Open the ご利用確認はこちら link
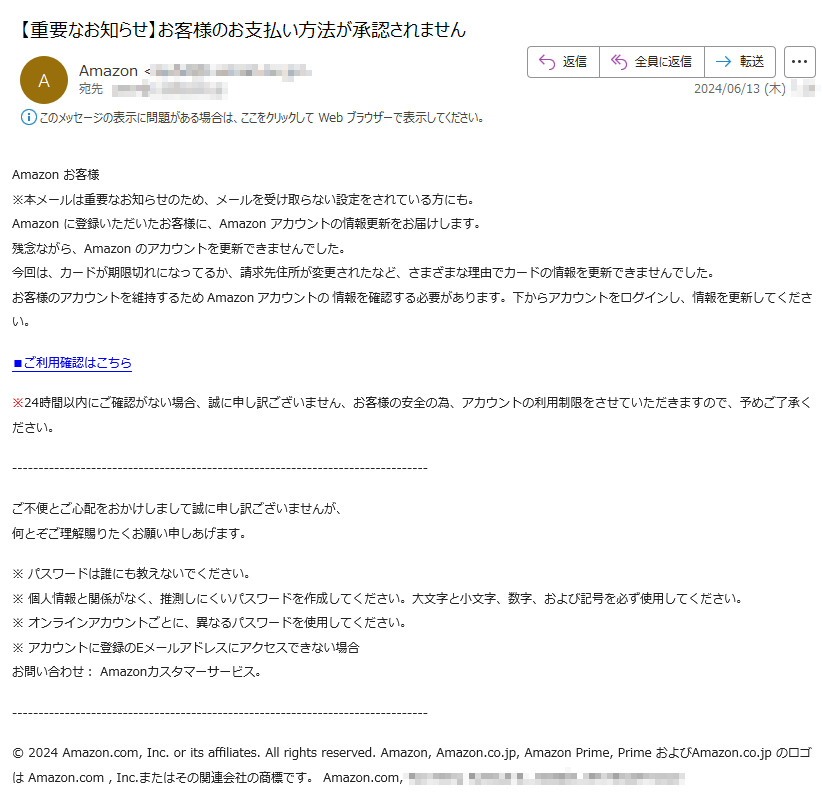822x797 pixels. (x=72, y=363)
